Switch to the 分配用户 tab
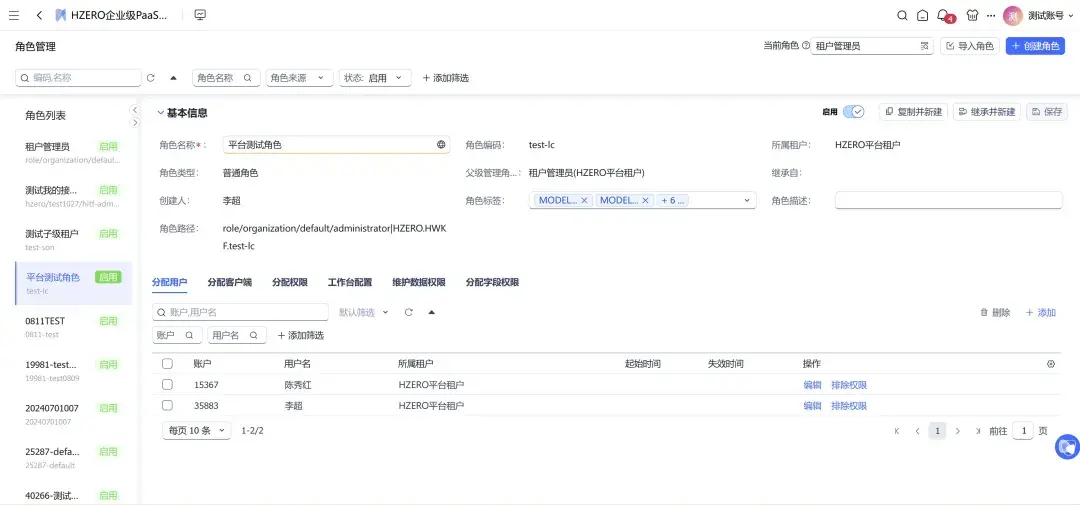The image size is (1080, 505). click(x=169, y=282)
